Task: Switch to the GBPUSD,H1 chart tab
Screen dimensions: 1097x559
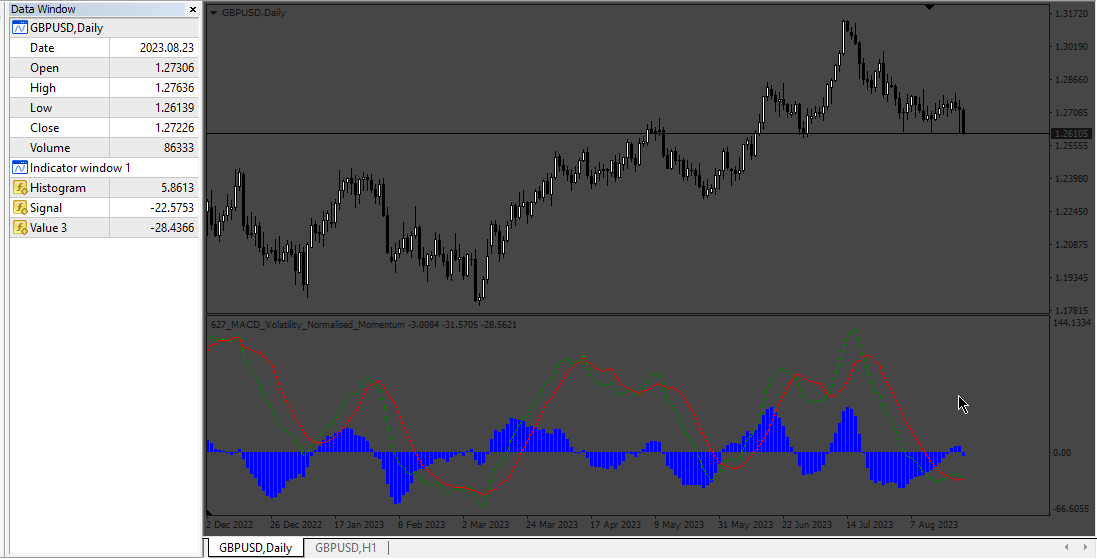Action: [x=346, y=548]
